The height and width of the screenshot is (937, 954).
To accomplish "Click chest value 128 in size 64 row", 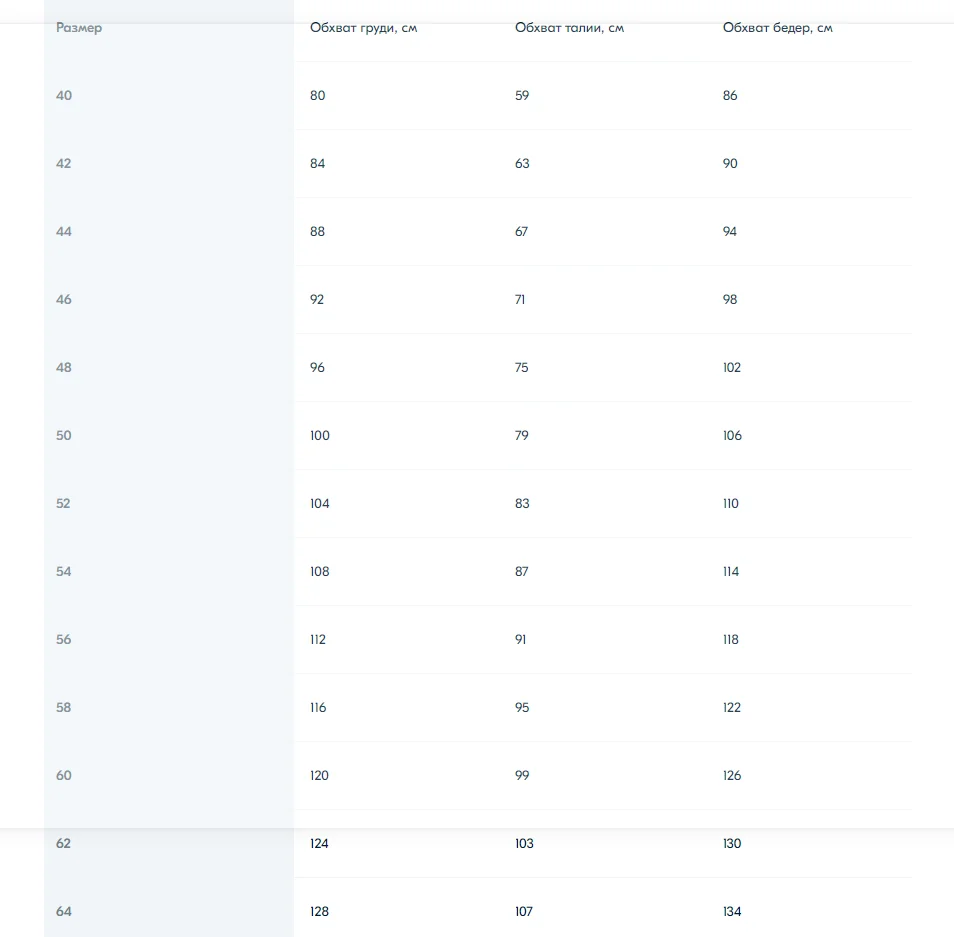I will (x=319, y=911).
